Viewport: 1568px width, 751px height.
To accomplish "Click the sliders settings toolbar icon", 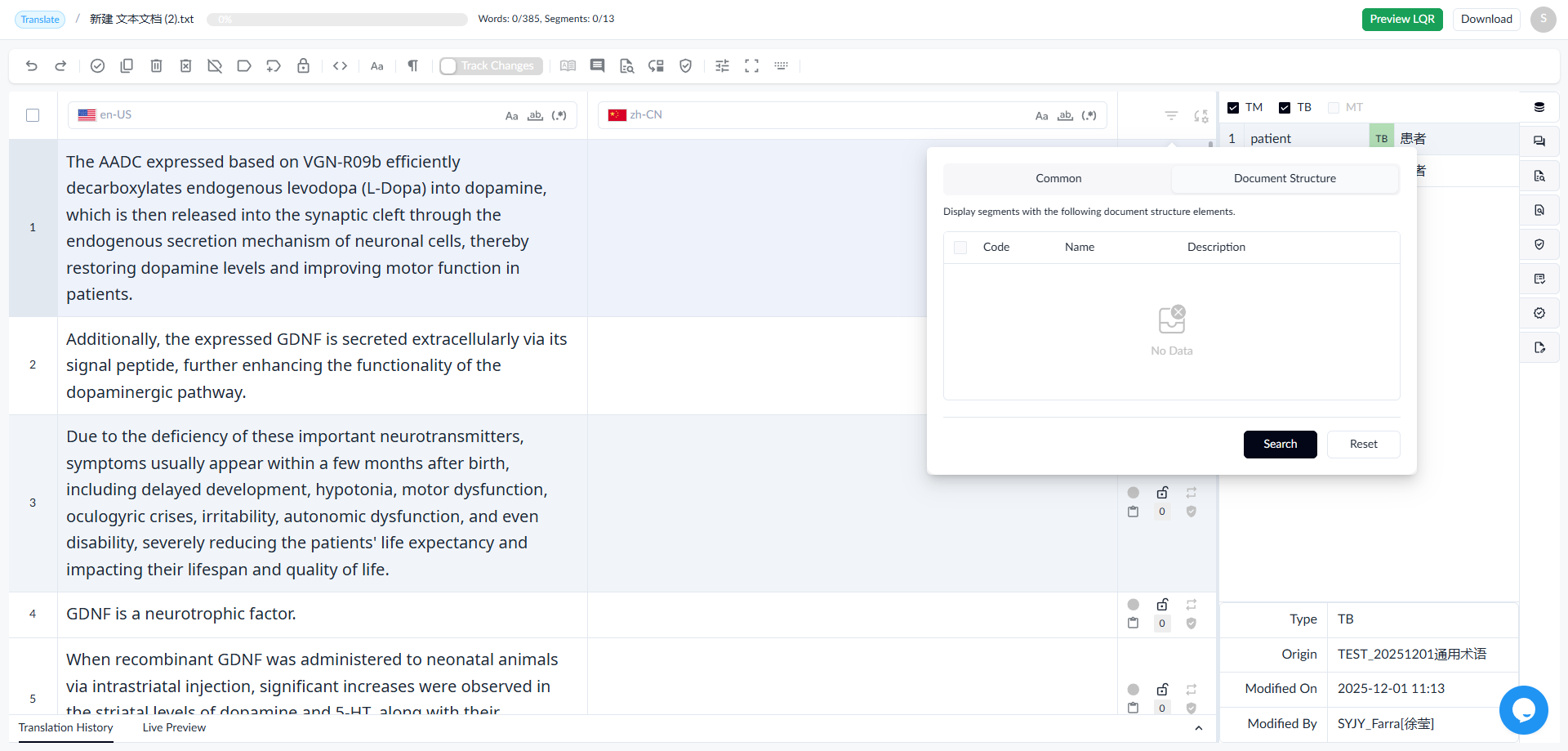I will (x=723, y=66).
